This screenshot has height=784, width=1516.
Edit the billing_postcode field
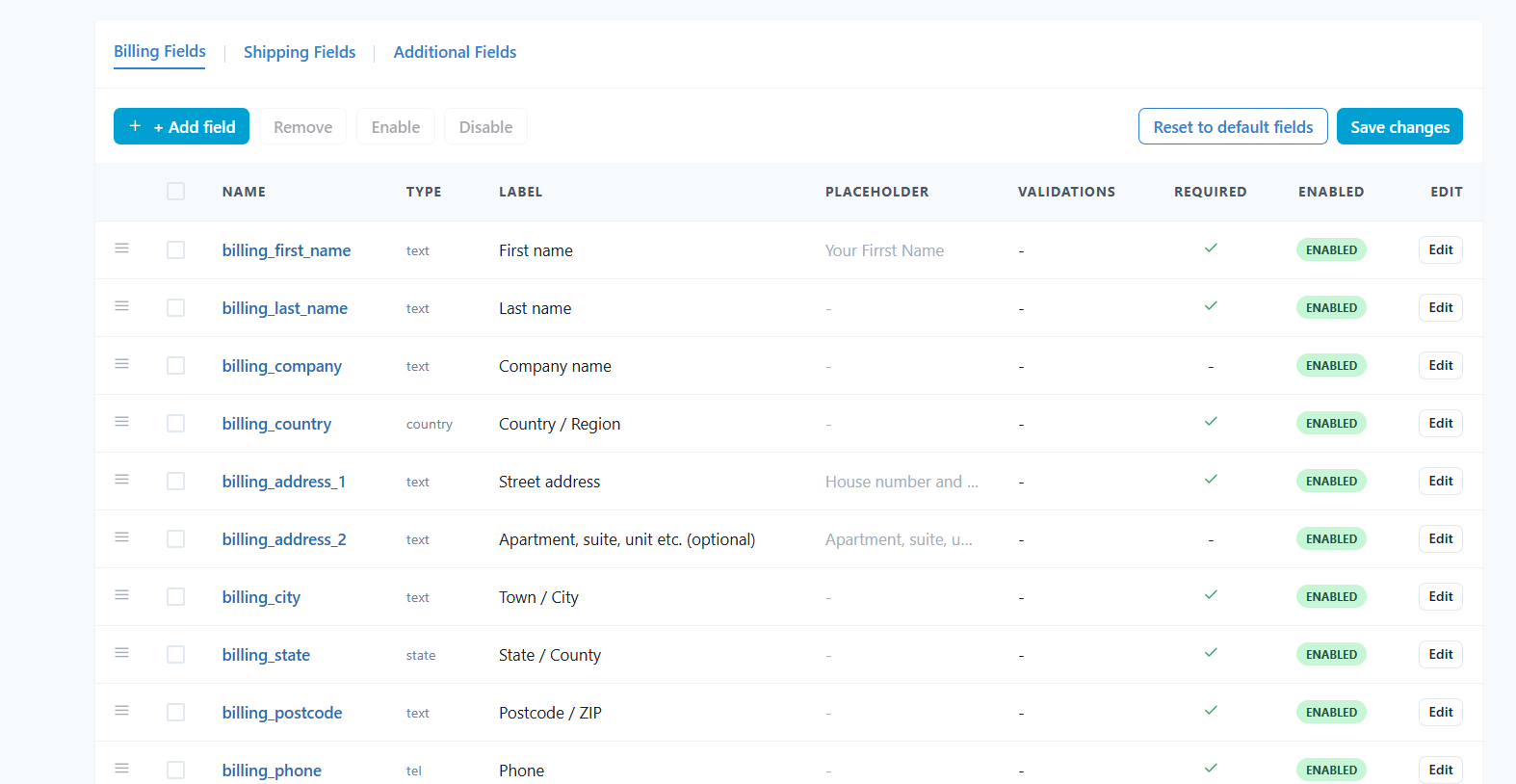coord(1441,712)
